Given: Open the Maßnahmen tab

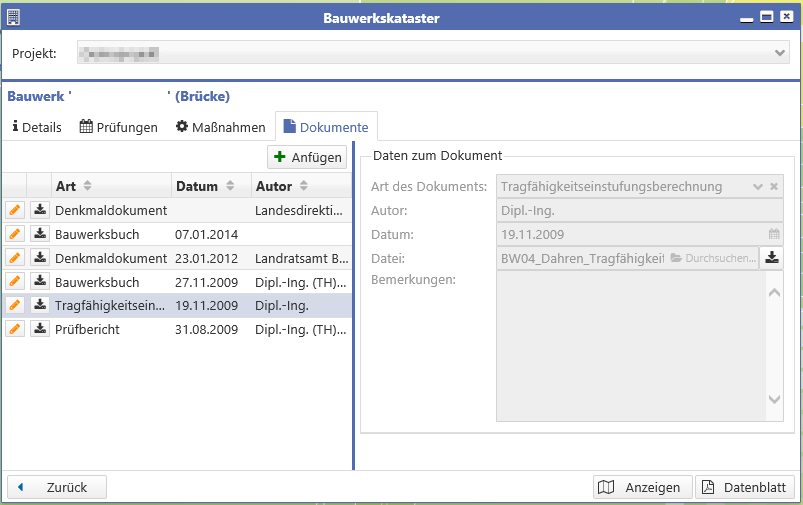Looking at the screenshot, I should (x=221, y=127).
